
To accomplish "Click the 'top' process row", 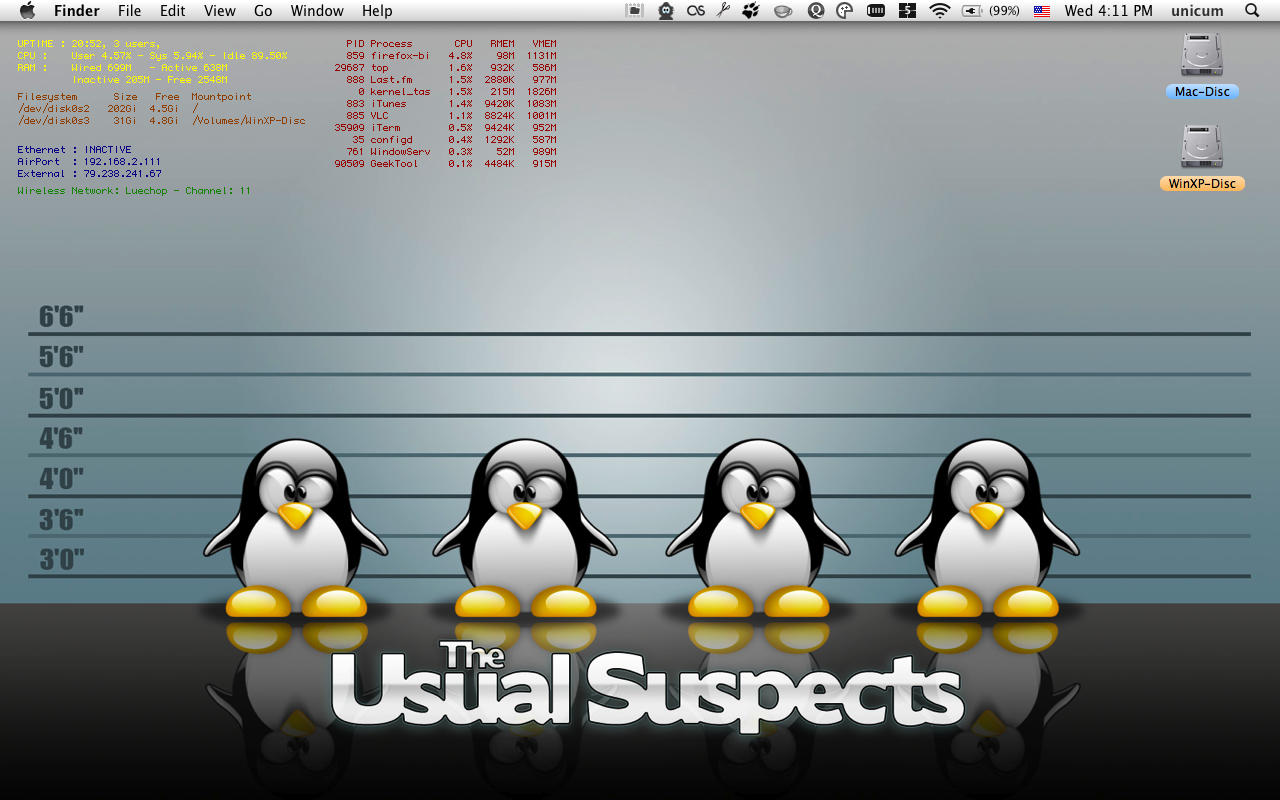I will (446, 68).
